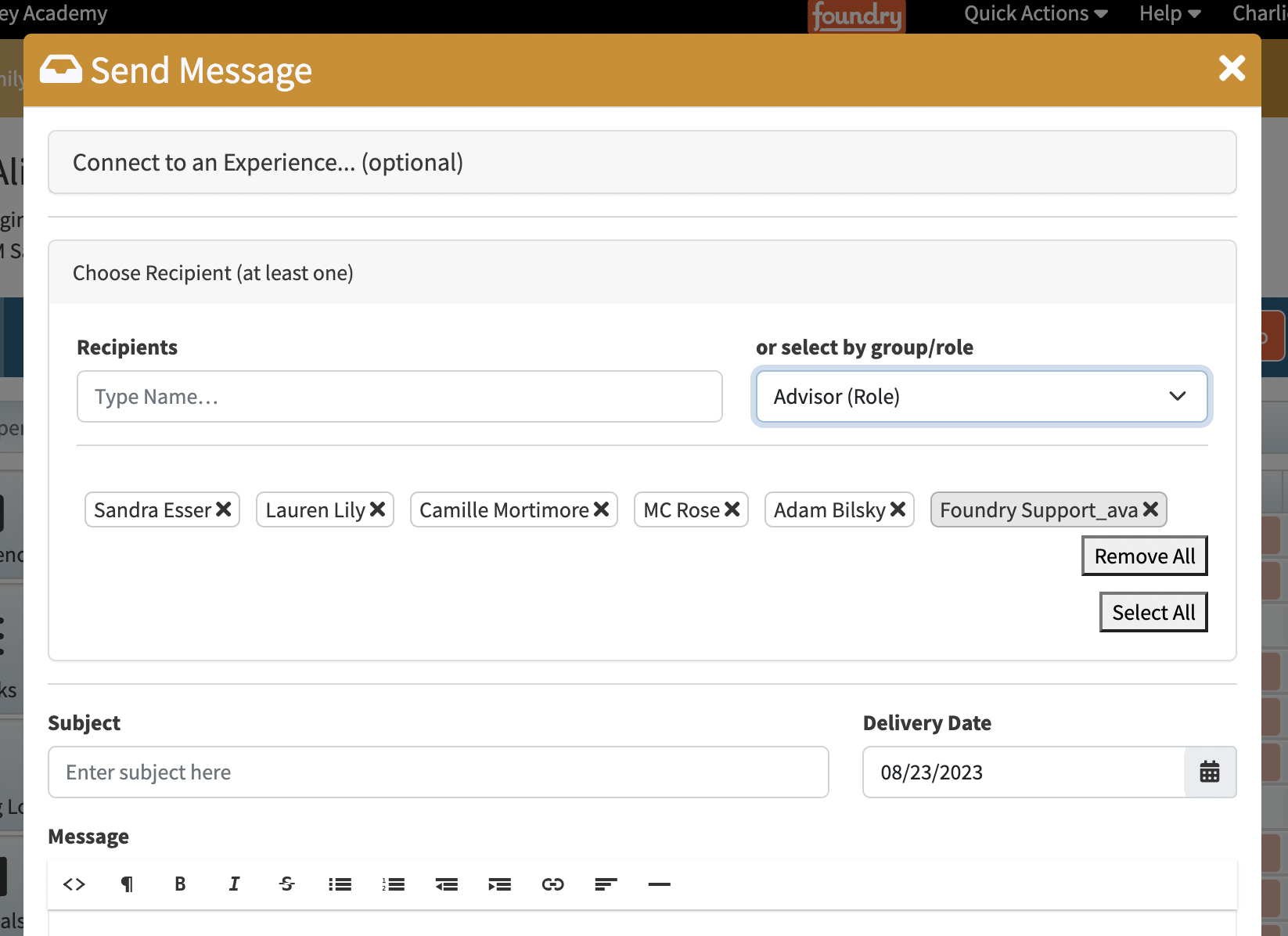The image size is (1288, 936).
Task: Increase indent in message editor
Action: click(x=500, y=884)
